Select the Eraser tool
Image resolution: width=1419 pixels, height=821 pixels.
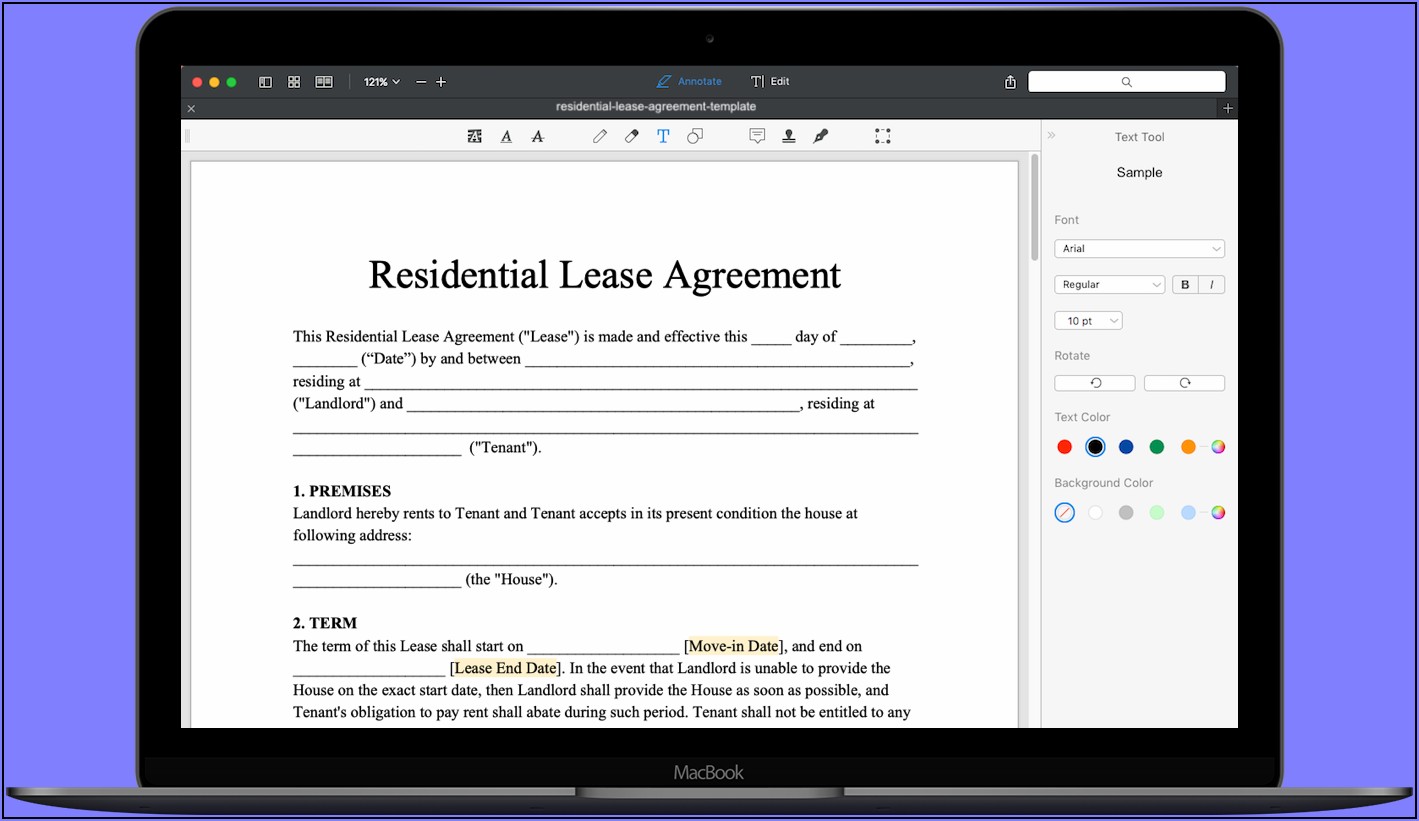[x=631, y=137]
